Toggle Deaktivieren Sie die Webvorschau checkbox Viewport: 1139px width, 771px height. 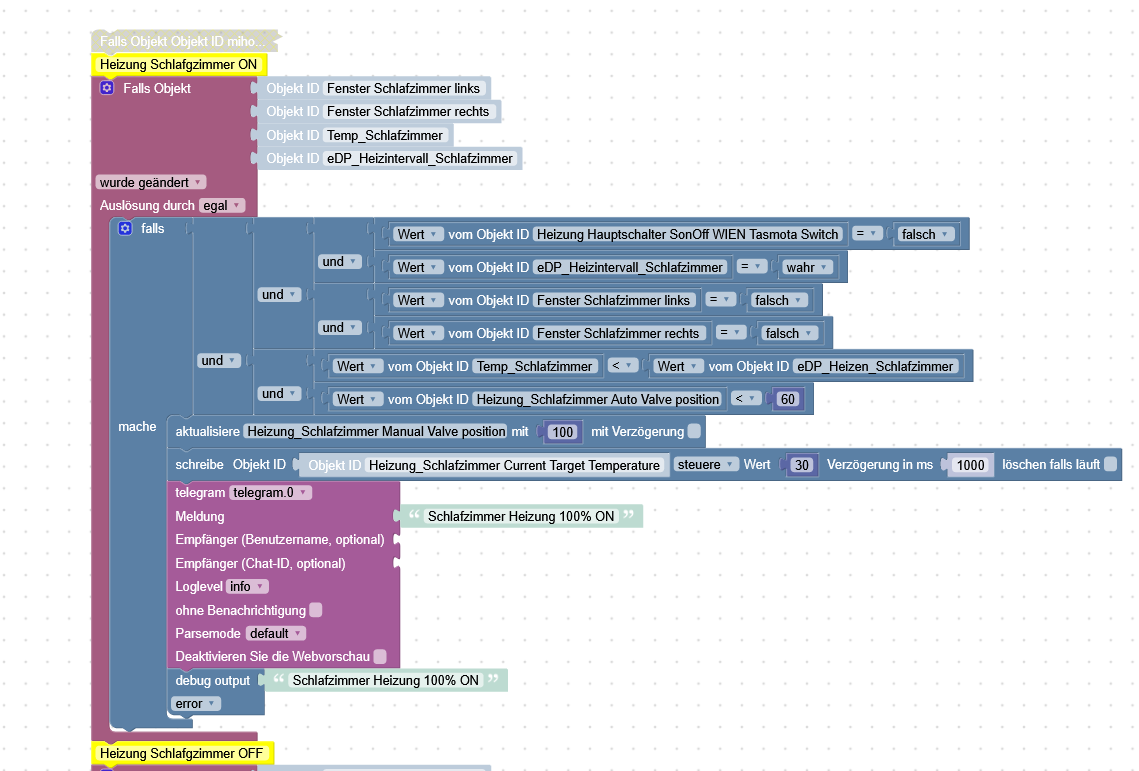point(380,656)
